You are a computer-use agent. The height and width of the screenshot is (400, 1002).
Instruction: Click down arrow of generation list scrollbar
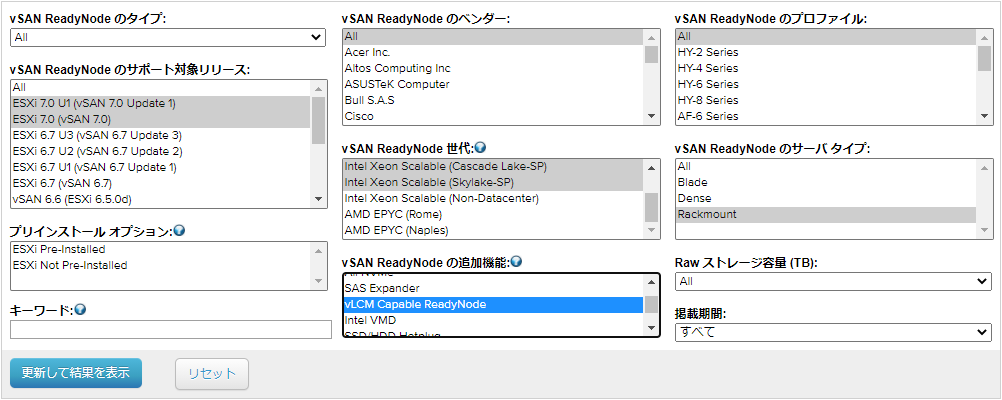pyautogui.click(x=651, y=230)
